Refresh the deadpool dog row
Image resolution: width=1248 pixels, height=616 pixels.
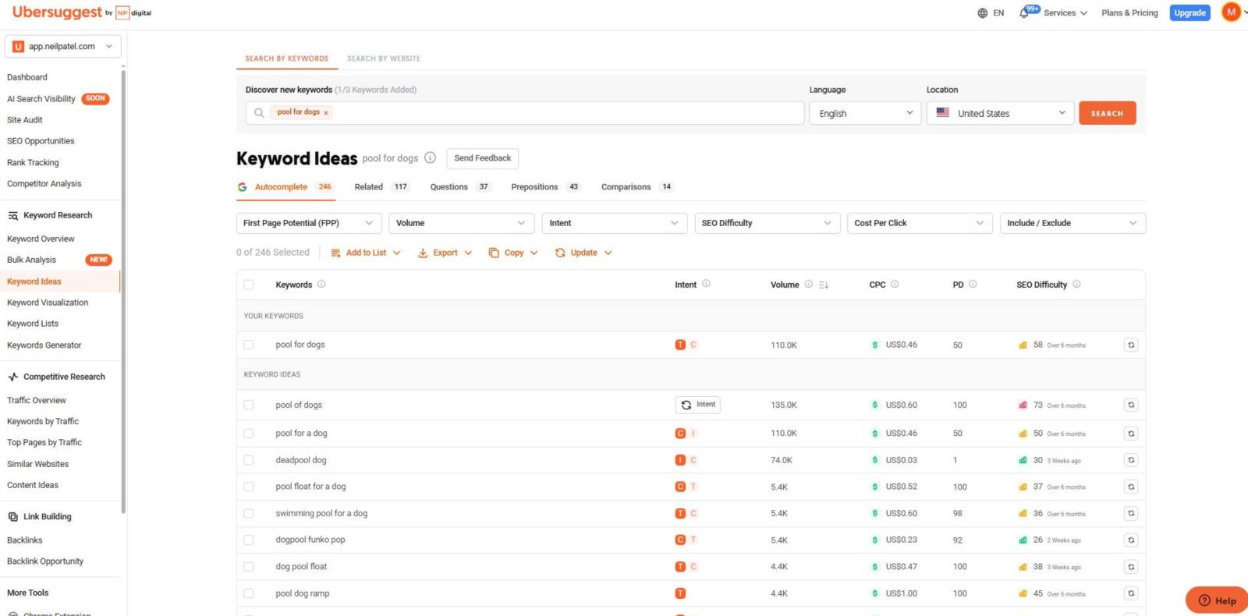(x=1131, y=460)
